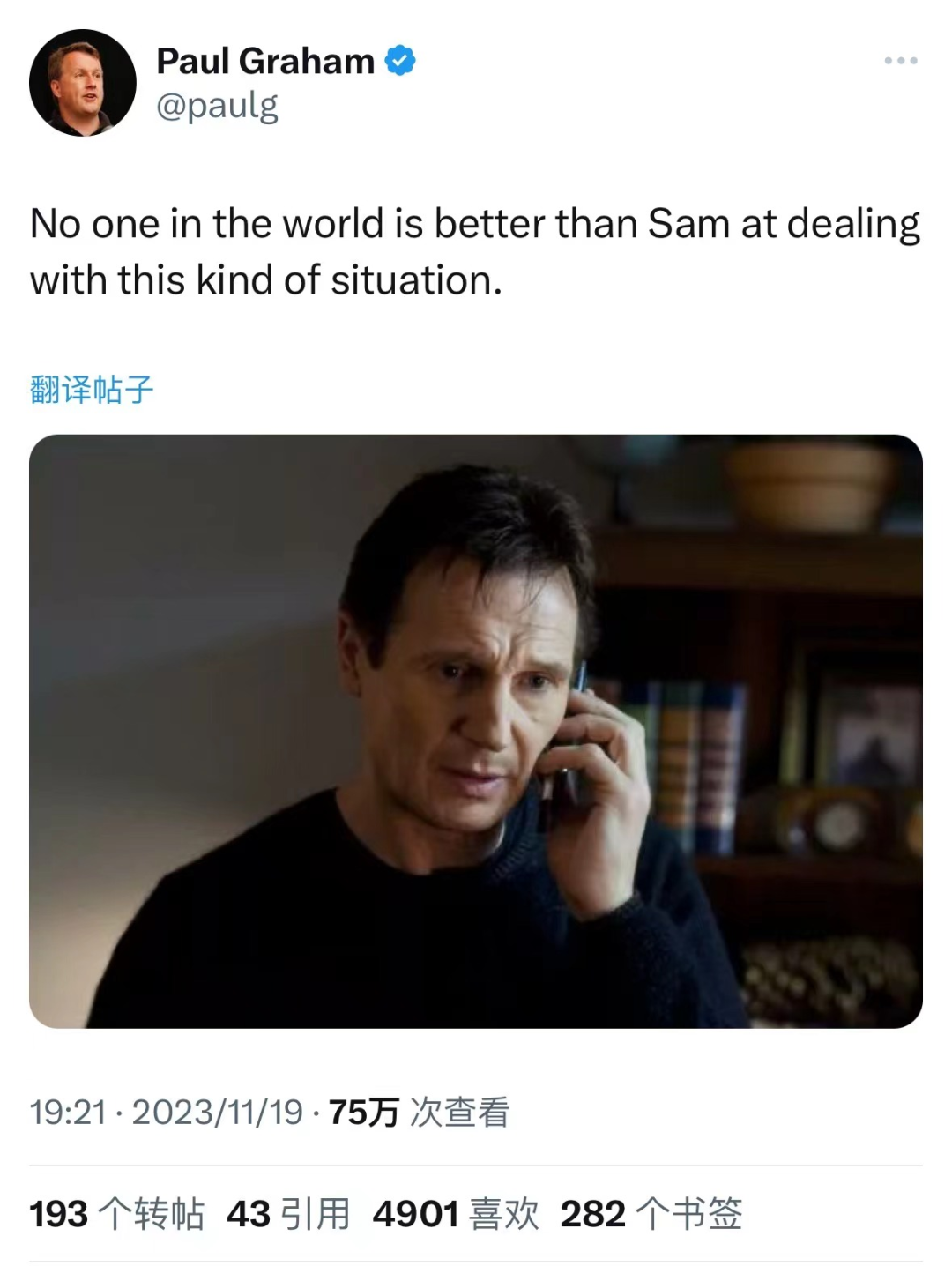Screen dimensions: 952x1266
Task: Show the 4901 喜欢 likes list
Action: 456,1214
